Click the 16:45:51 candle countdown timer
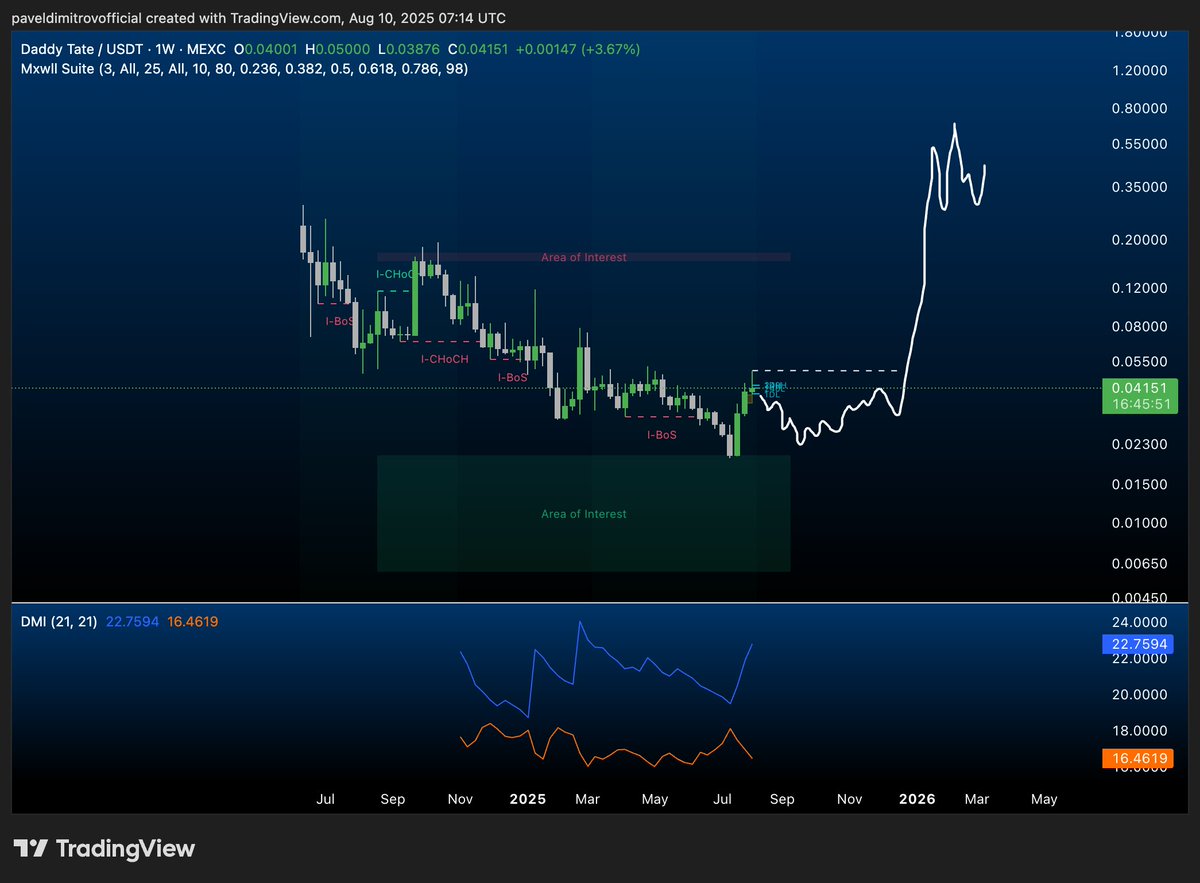 coord(1139,405)
